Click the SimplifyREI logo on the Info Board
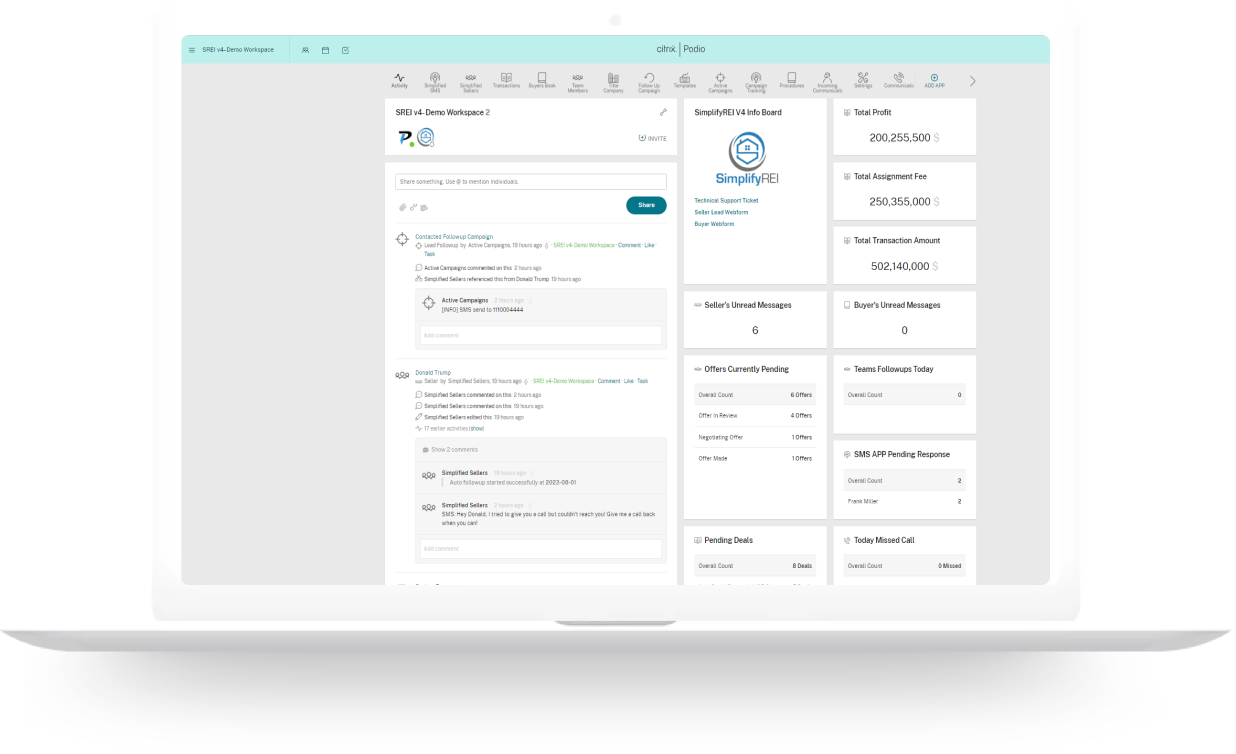The image size is (1236, 754). [x=746, y=159]
